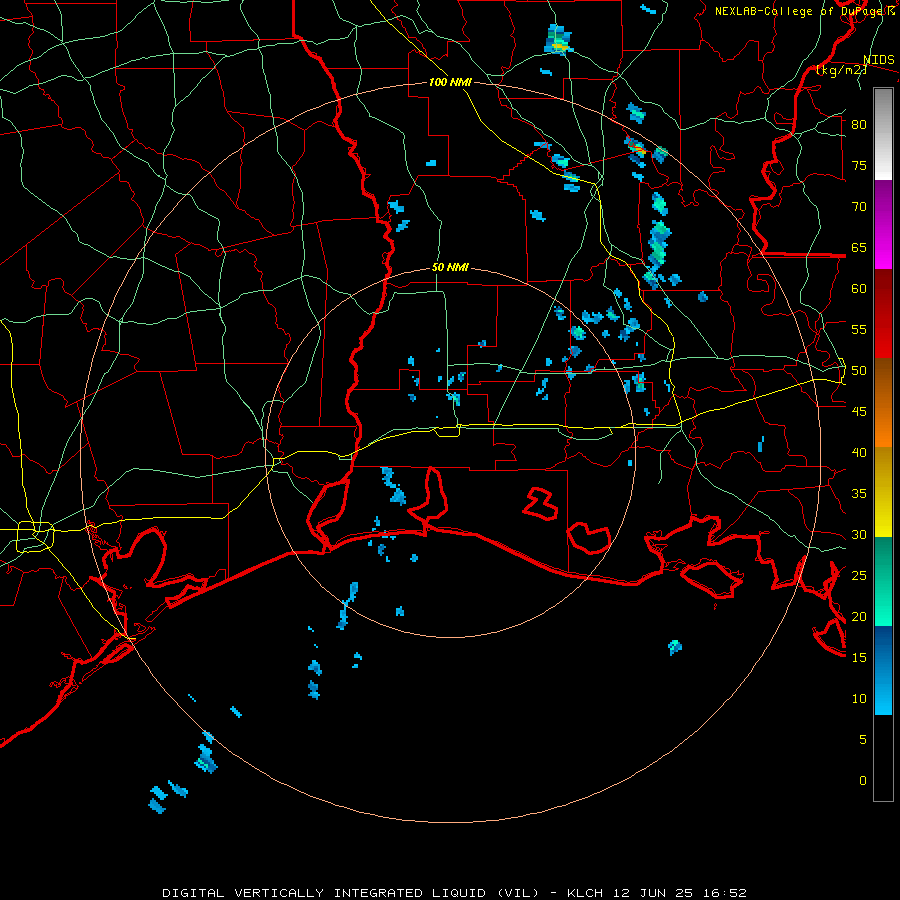Click the Digital Vertically Integrated Liquid caption
This screenshot has height=900, width=900.
click(351, 893)
